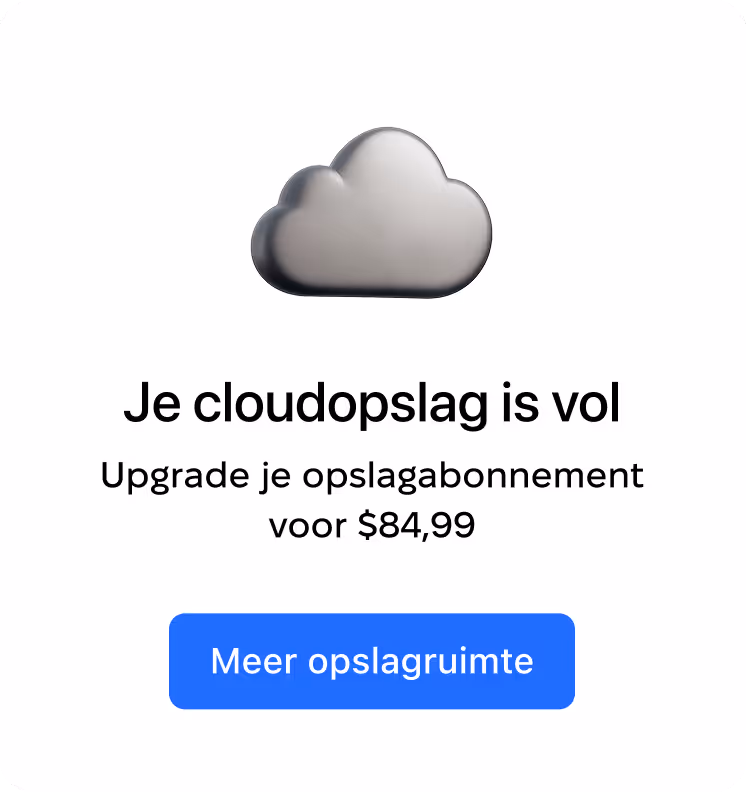
Task: Select the heading Je cloudopslag is vol
Action: pos(372,405)
